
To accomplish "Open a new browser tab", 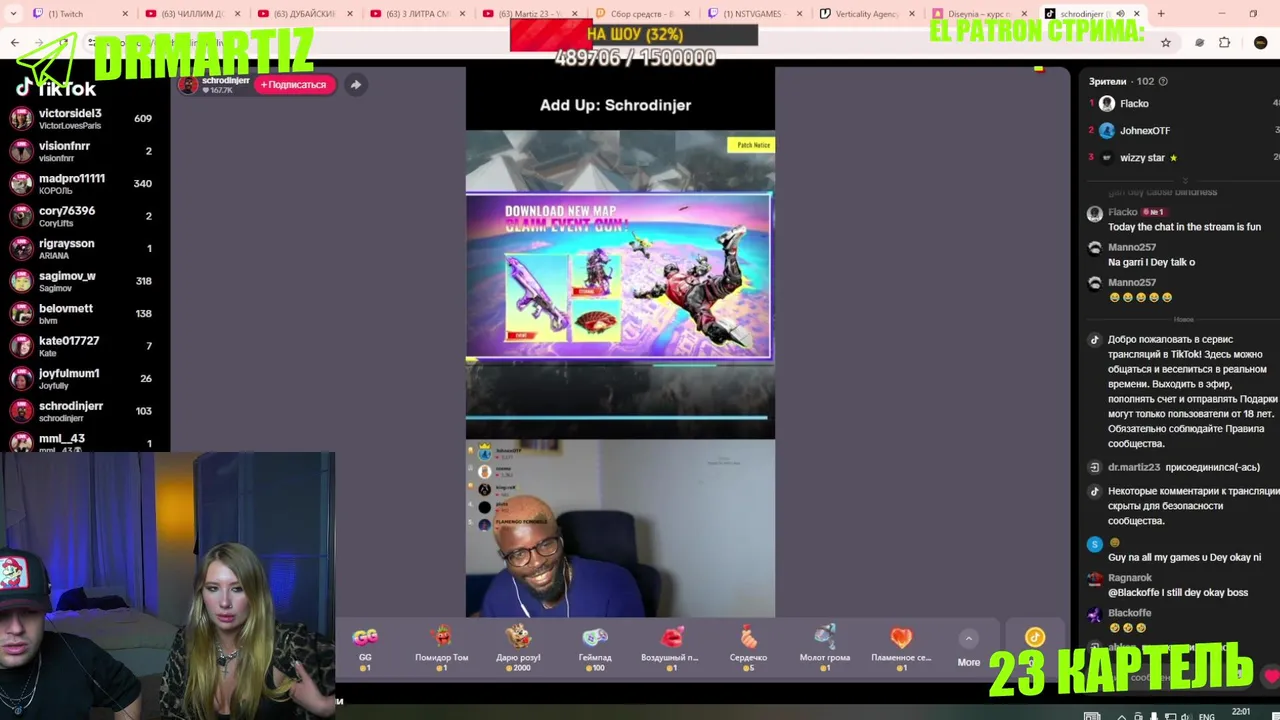I will point(1162,14).
